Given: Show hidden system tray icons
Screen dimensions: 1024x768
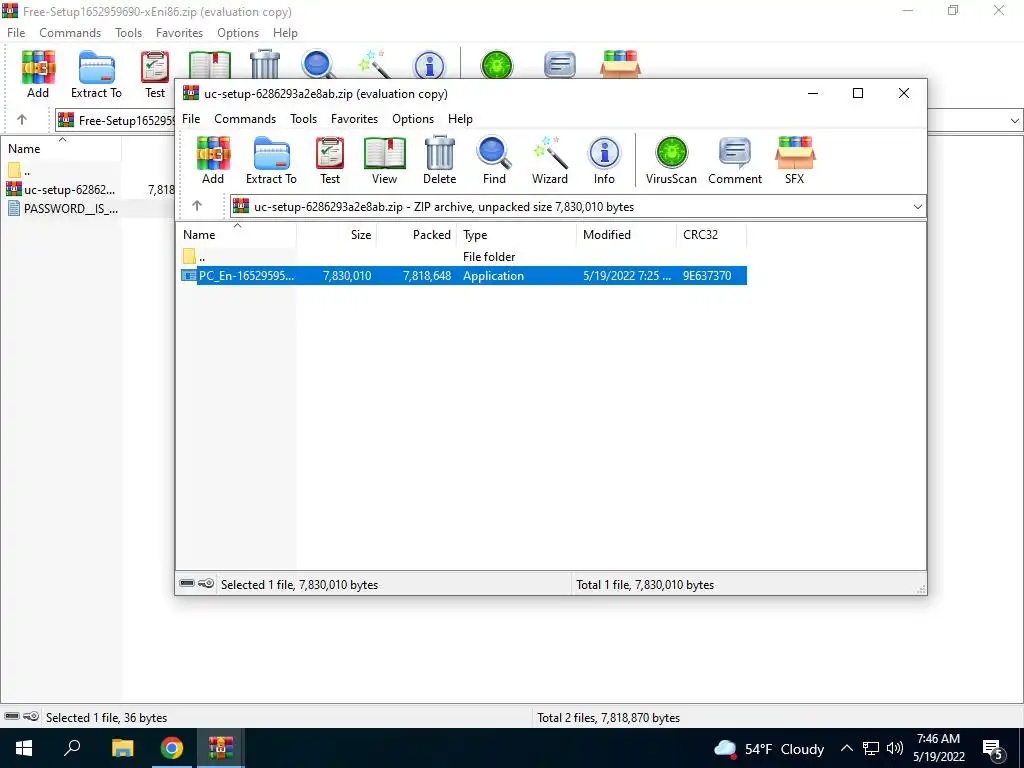Looking at the screenshot, I should click(846, 748).
